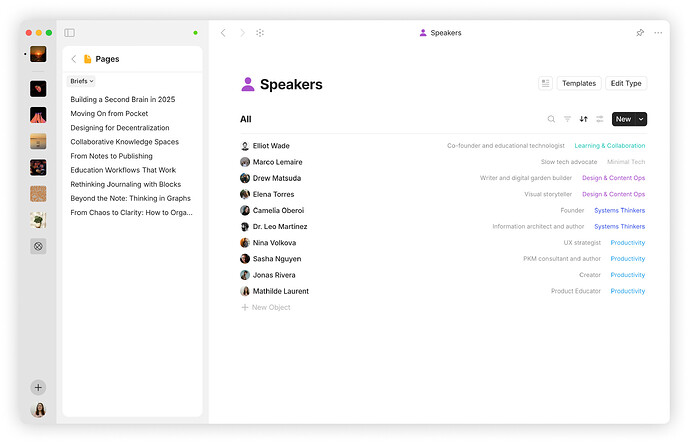Open page Education Workflows That Work
Viewport: 690px width, 443px height.
(123, 170)
